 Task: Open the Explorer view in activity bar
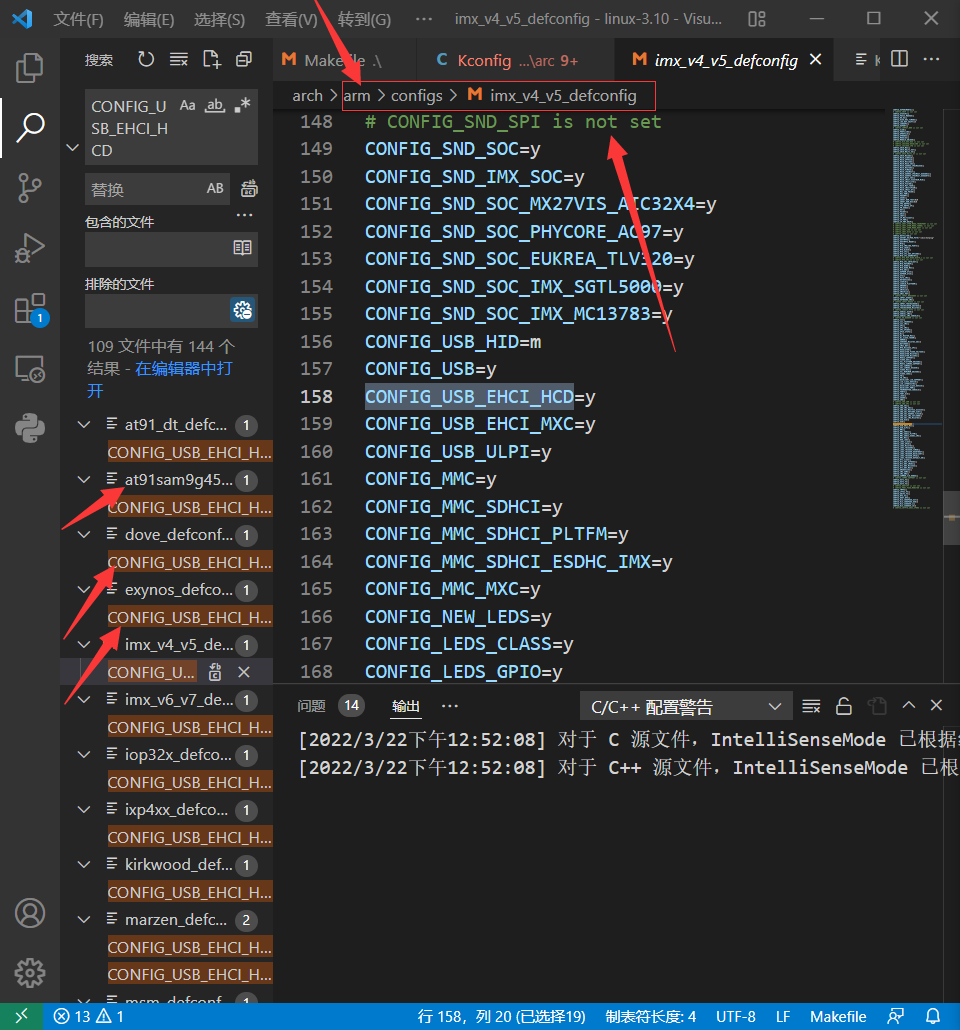[30, 68]
